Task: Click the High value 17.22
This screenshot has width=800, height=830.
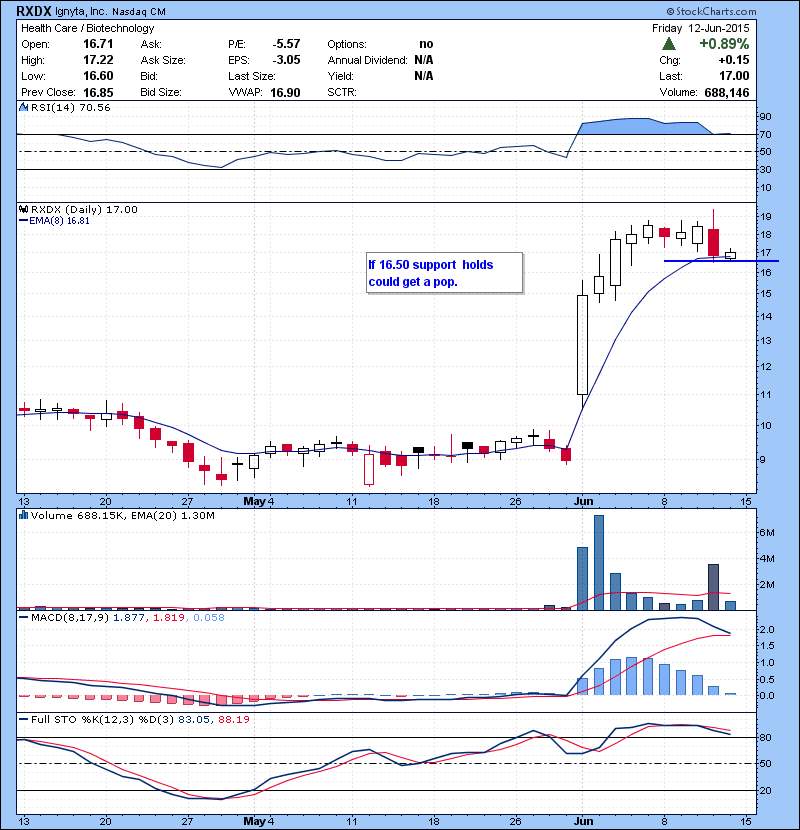Action: pyautogui.click(x=98, y=60)
